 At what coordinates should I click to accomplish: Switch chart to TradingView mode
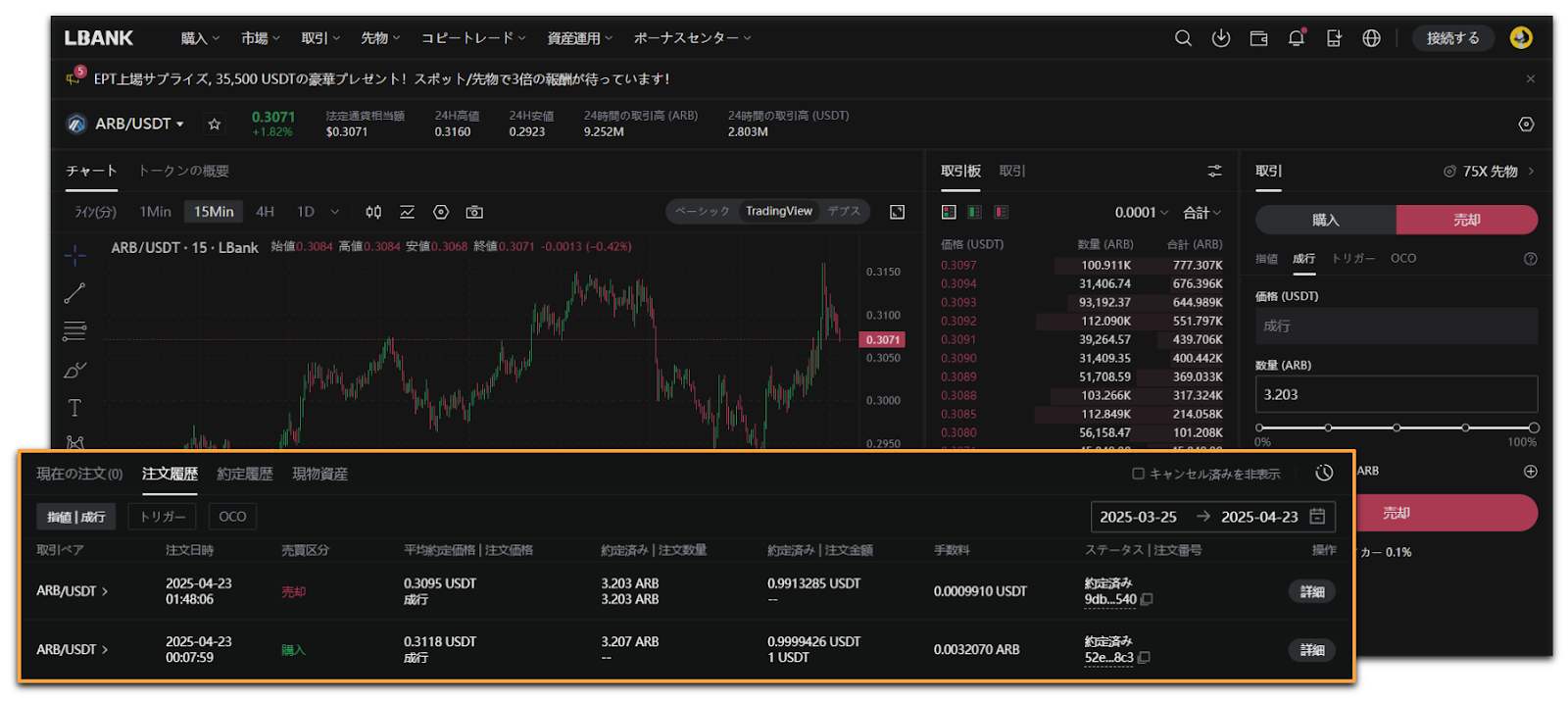tap(778, 212)
